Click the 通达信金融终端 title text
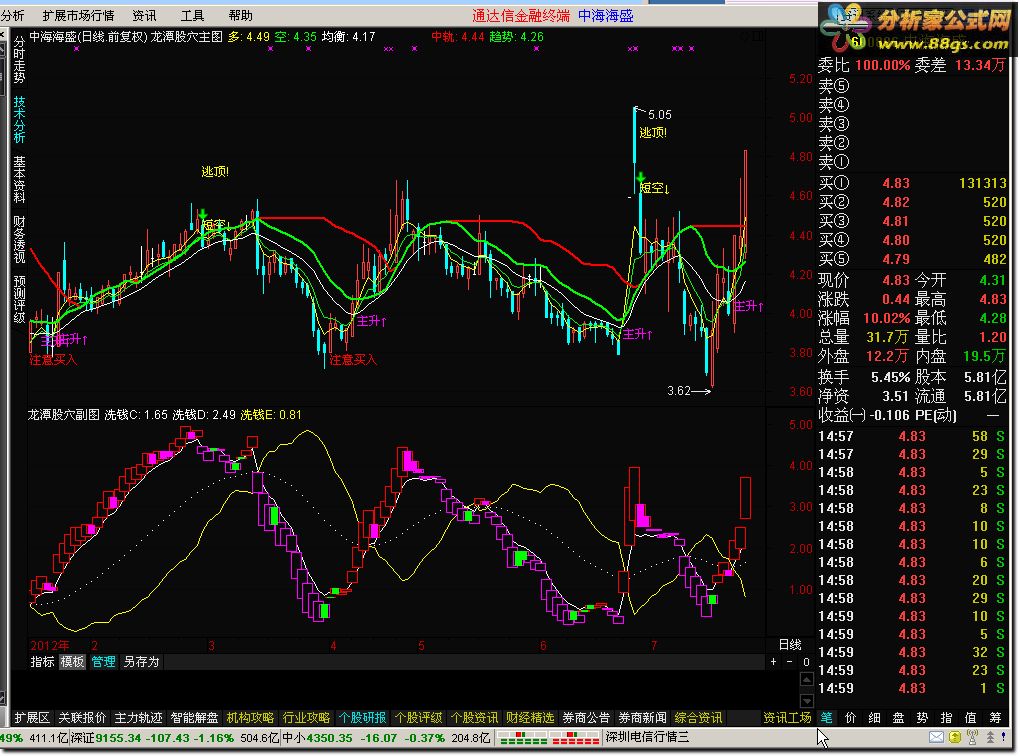Viewport: 1020px width, 756px height. 521,16
